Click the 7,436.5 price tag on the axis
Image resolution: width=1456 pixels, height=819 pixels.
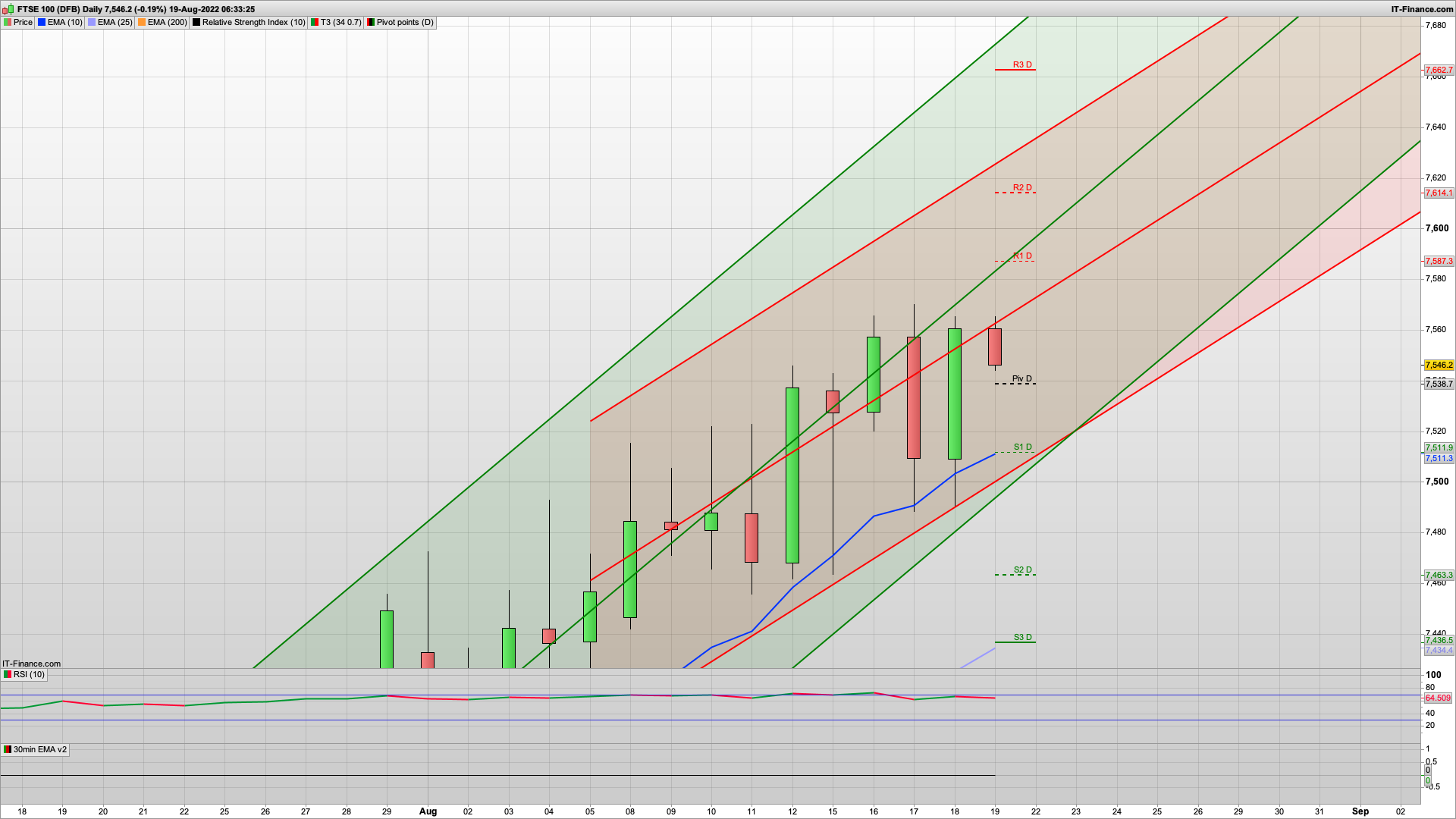(1439, 640)
